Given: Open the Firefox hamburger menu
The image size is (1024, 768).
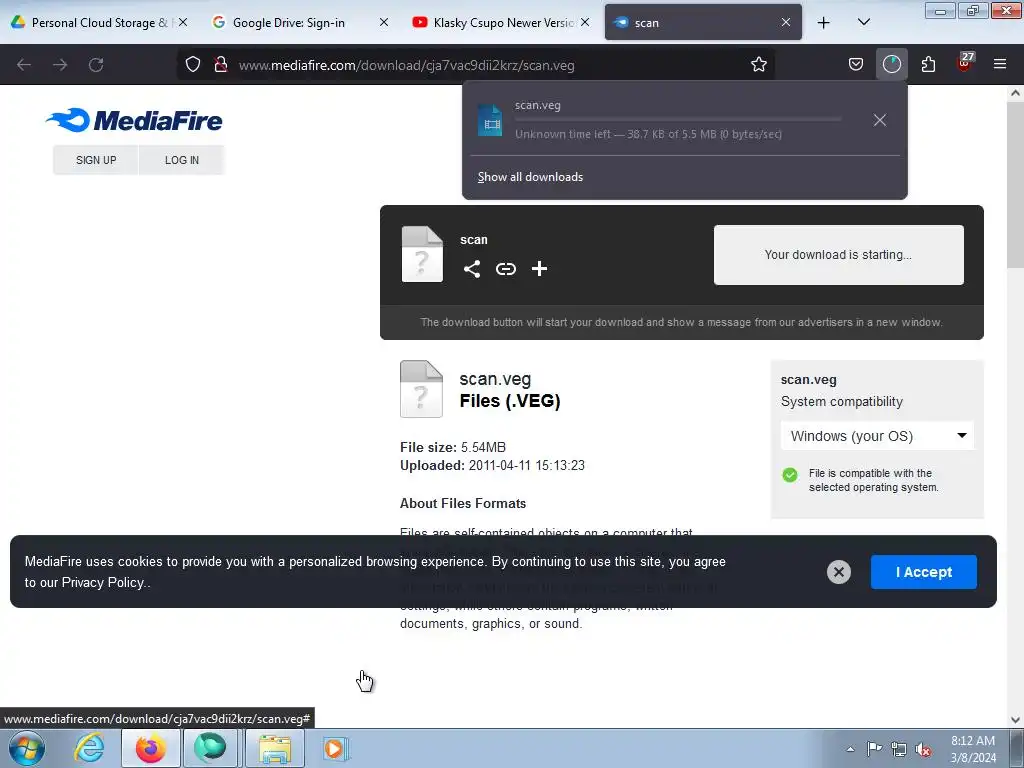Looking at the screenshot, I should point(1000,65).
